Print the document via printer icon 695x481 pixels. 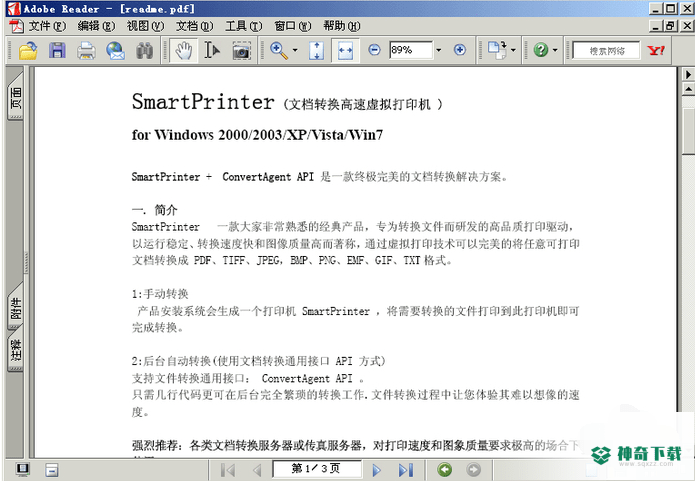(x=86, y=51)
